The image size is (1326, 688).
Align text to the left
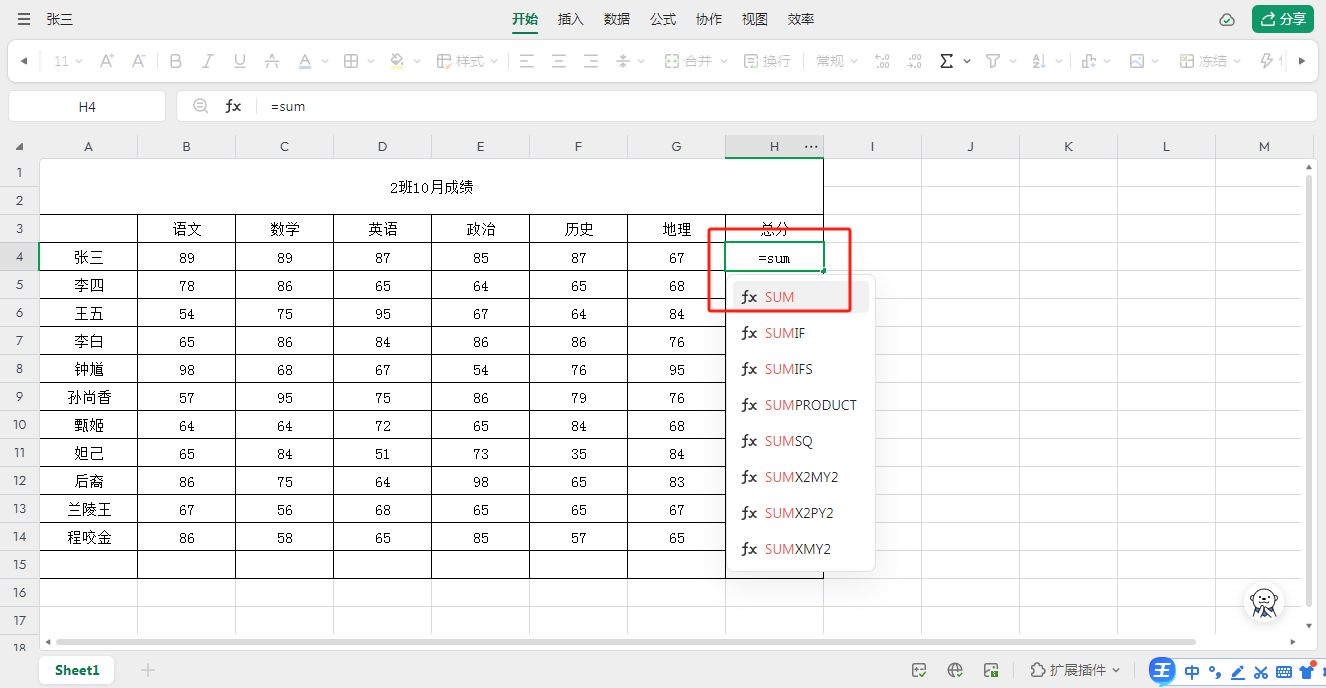(527, 61)
